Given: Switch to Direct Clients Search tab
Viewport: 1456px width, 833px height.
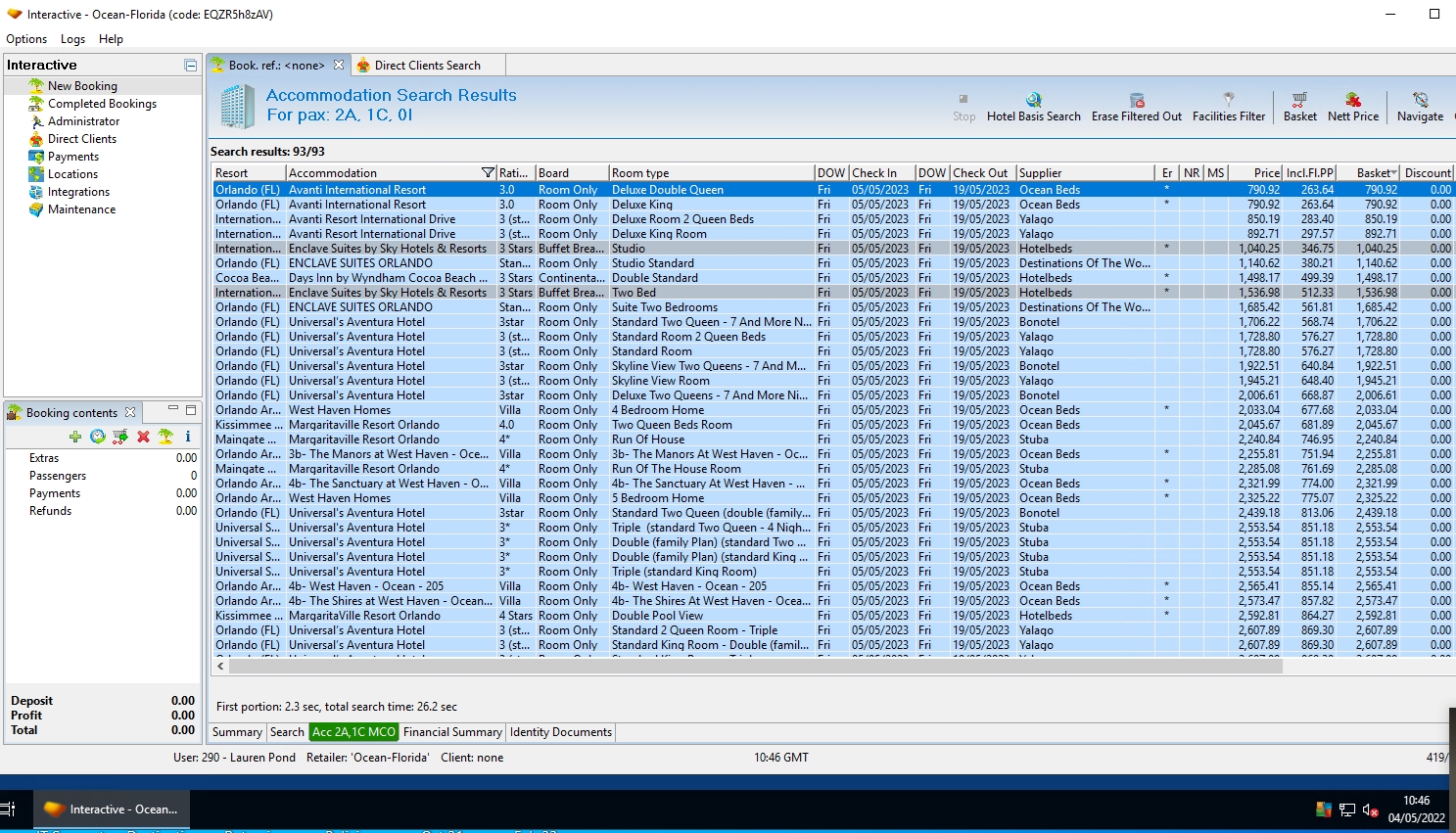Looking at the screenshot, I should pos(427,66).
